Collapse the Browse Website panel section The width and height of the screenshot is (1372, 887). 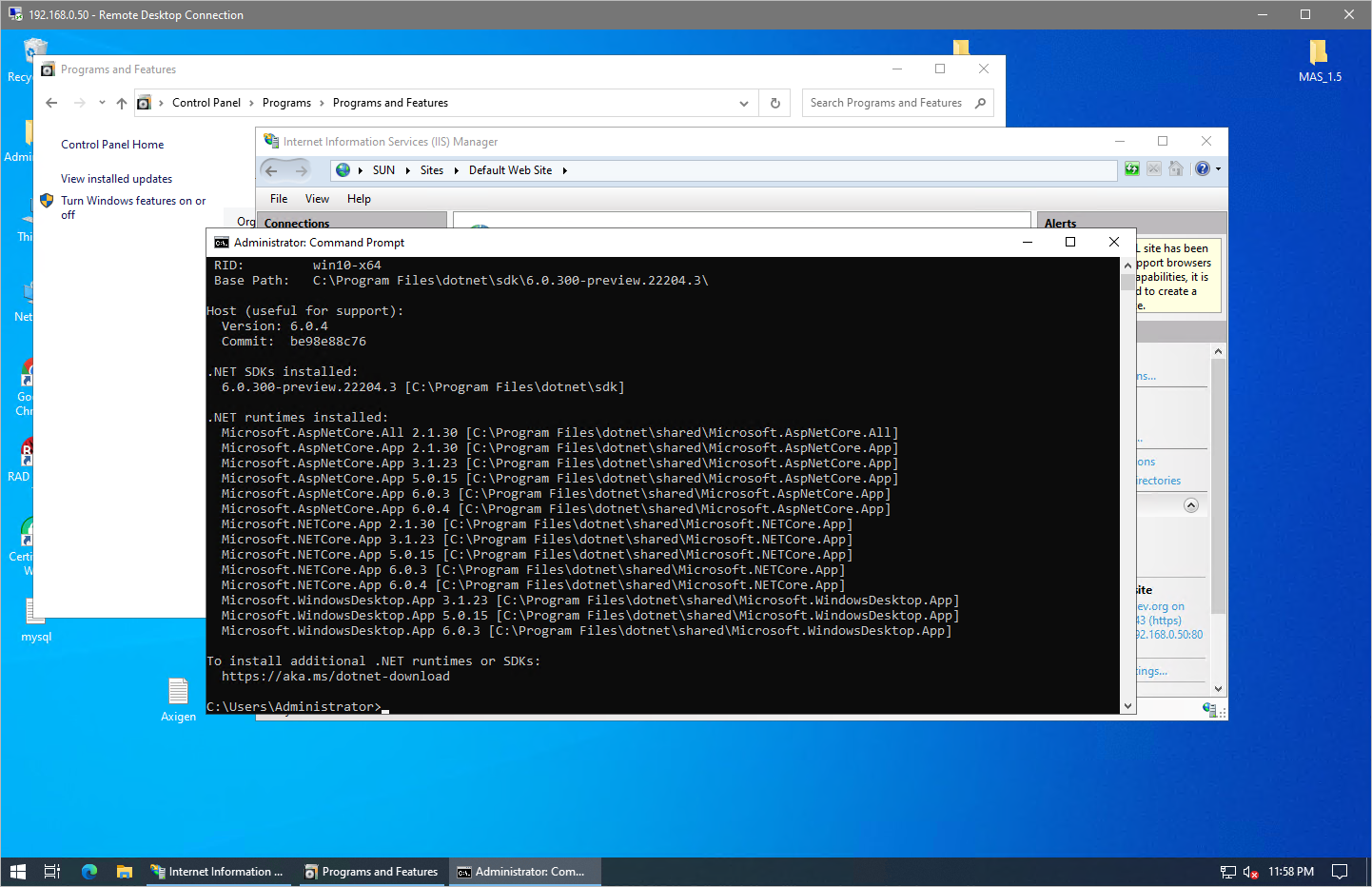1190,504
